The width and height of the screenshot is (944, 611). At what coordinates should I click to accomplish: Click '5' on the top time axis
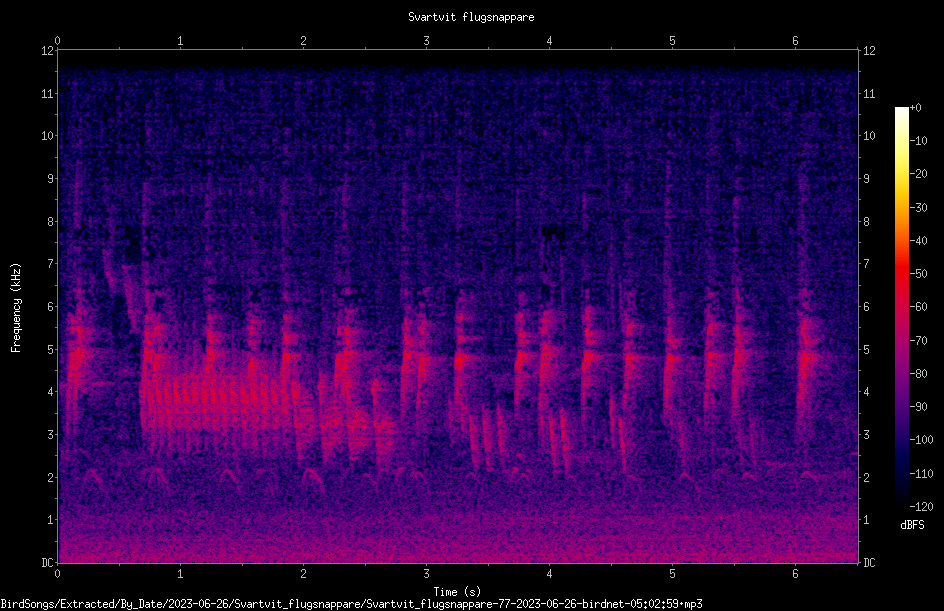[672, 41]
